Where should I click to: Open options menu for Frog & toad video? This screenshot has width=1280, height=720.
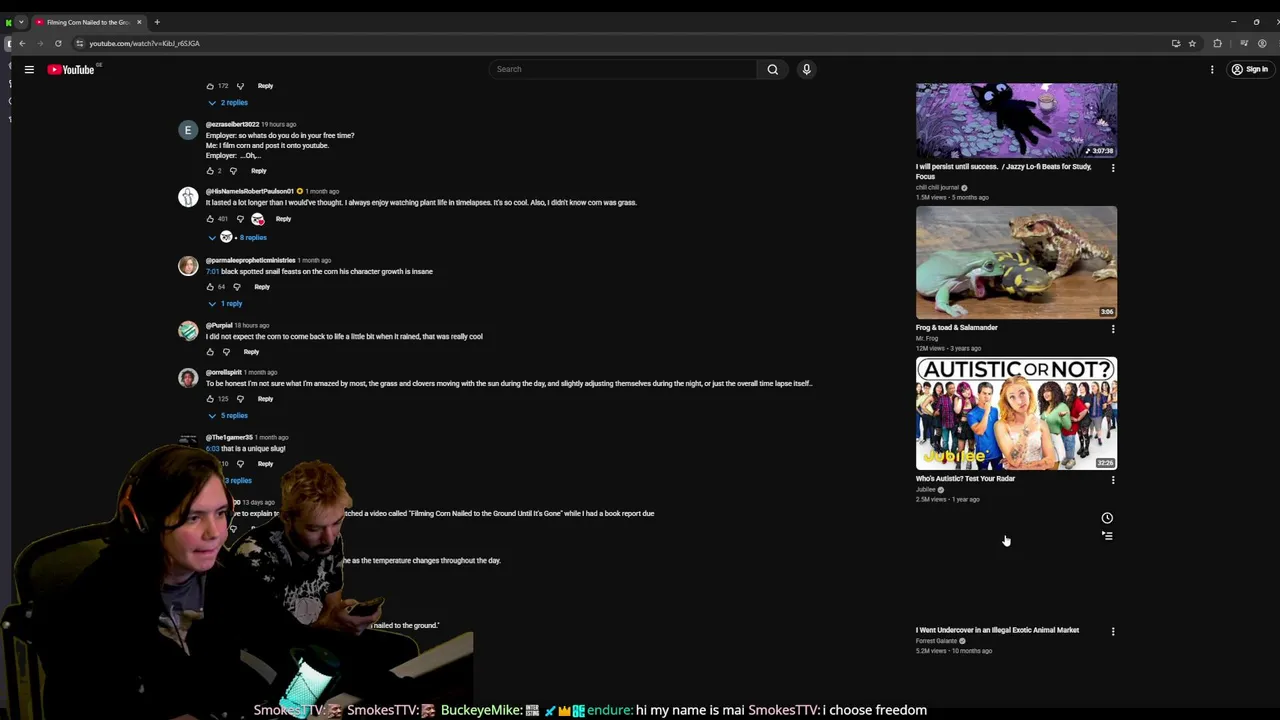click(1113, 329)
